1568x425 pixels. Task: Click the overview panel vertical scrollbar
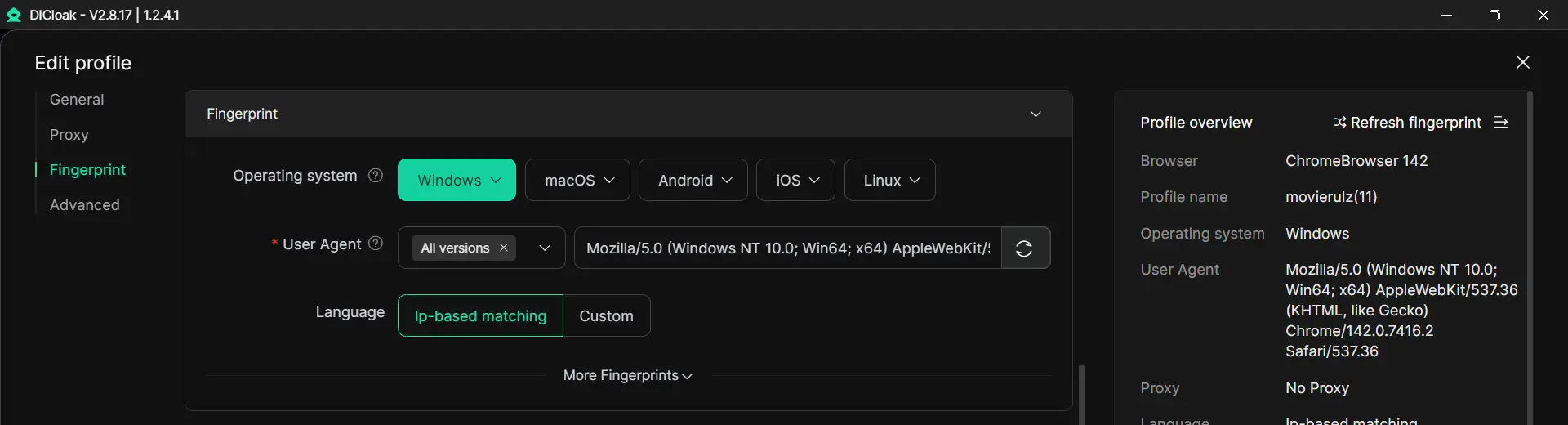click(1530, 245)
